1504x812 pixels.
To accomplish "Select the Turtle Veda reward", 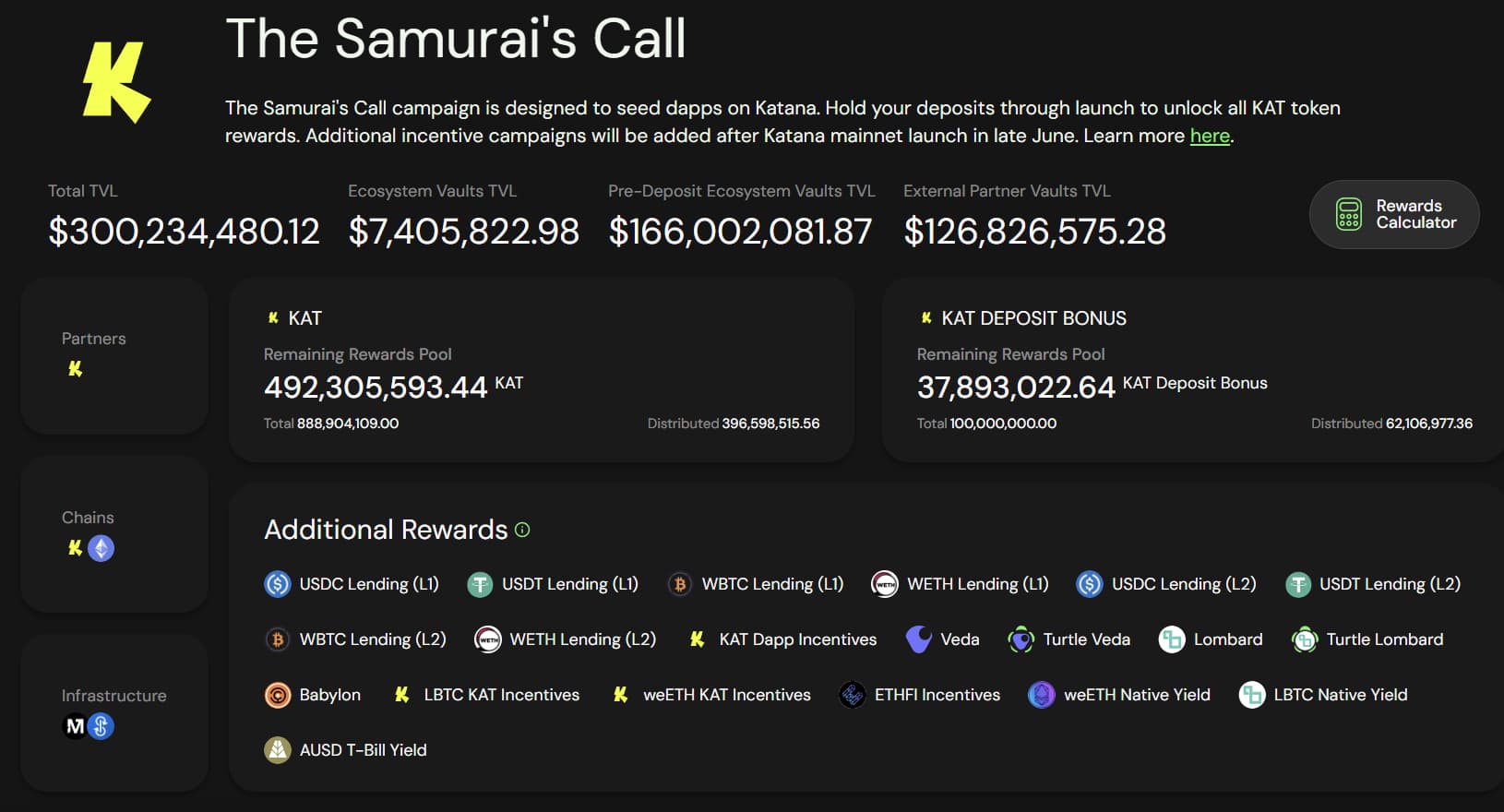I will tap(1068, 639).
